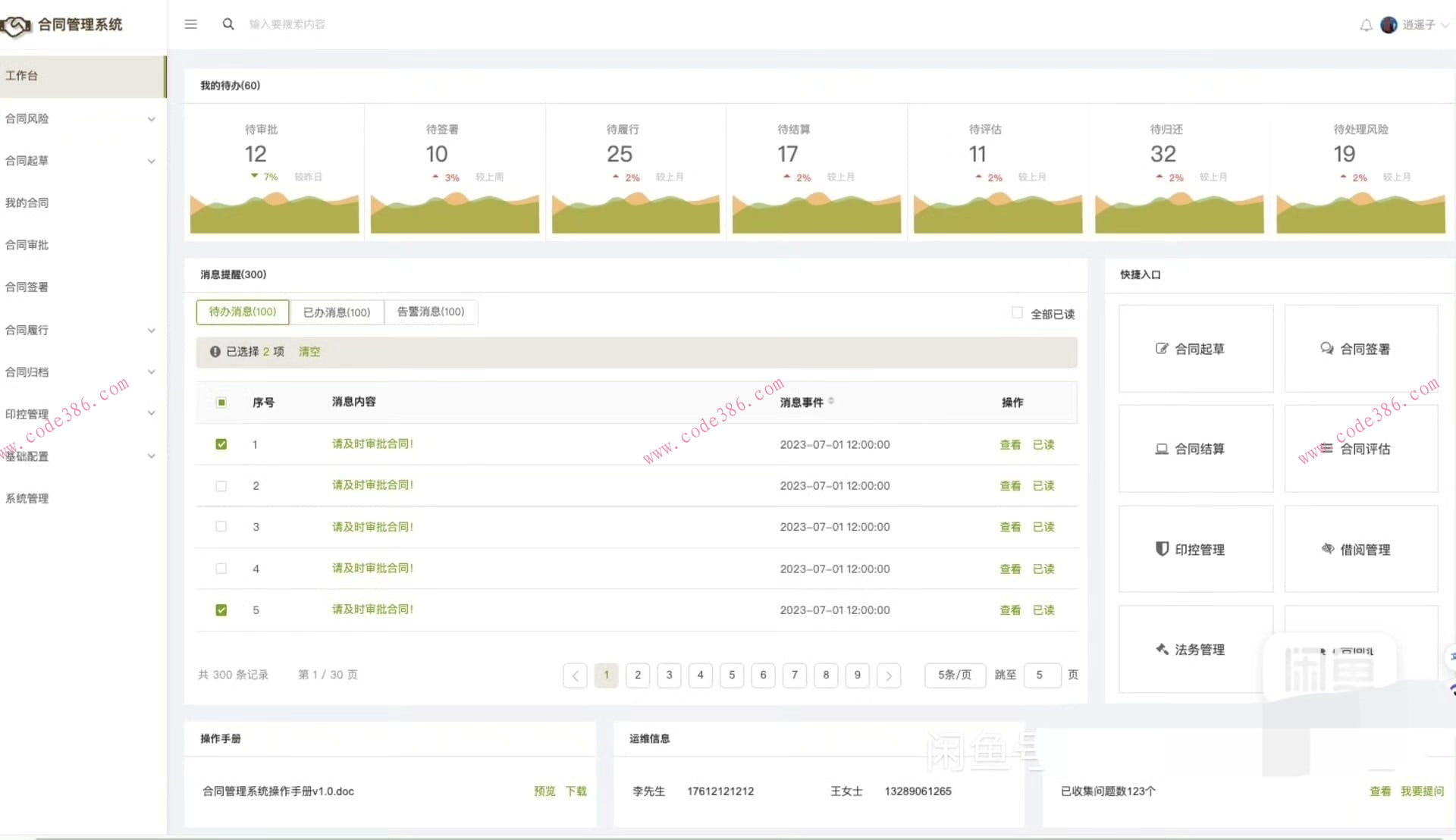
Task: Click the 借阅管理 quick entry icon
Action: [x=1327, y=549]
